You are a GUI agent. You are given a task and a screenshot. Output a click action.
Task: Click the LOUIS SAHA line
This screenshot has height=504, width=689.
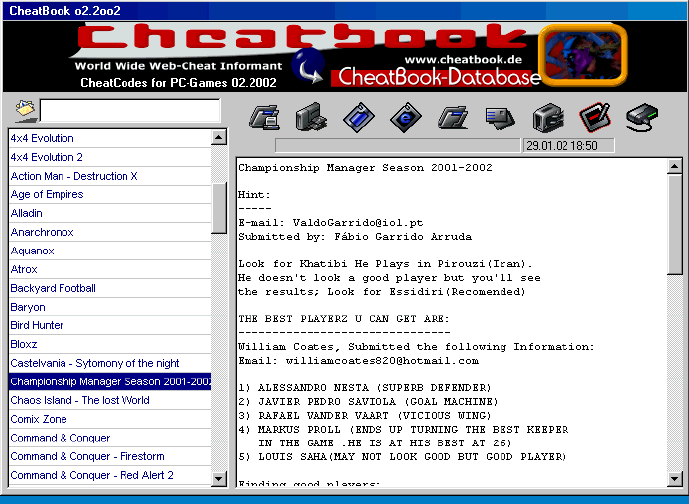coord(402,457)
